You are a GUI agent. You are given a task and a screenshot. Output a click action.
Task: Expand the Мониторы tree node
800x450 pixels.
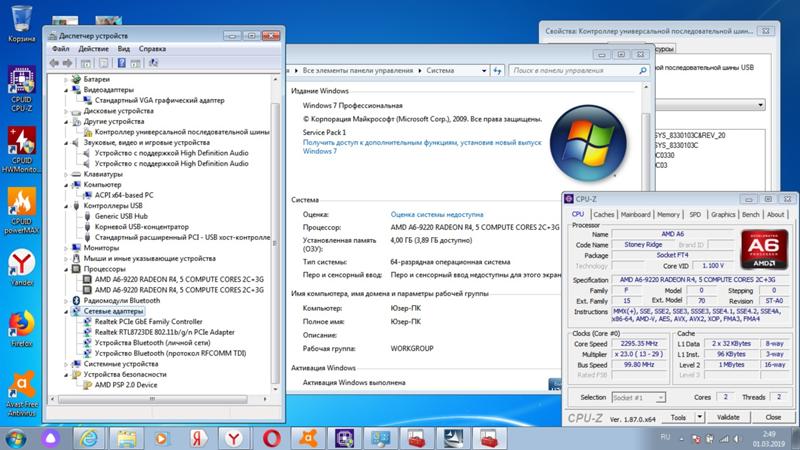pyautogui.click(x=66, y=248)
